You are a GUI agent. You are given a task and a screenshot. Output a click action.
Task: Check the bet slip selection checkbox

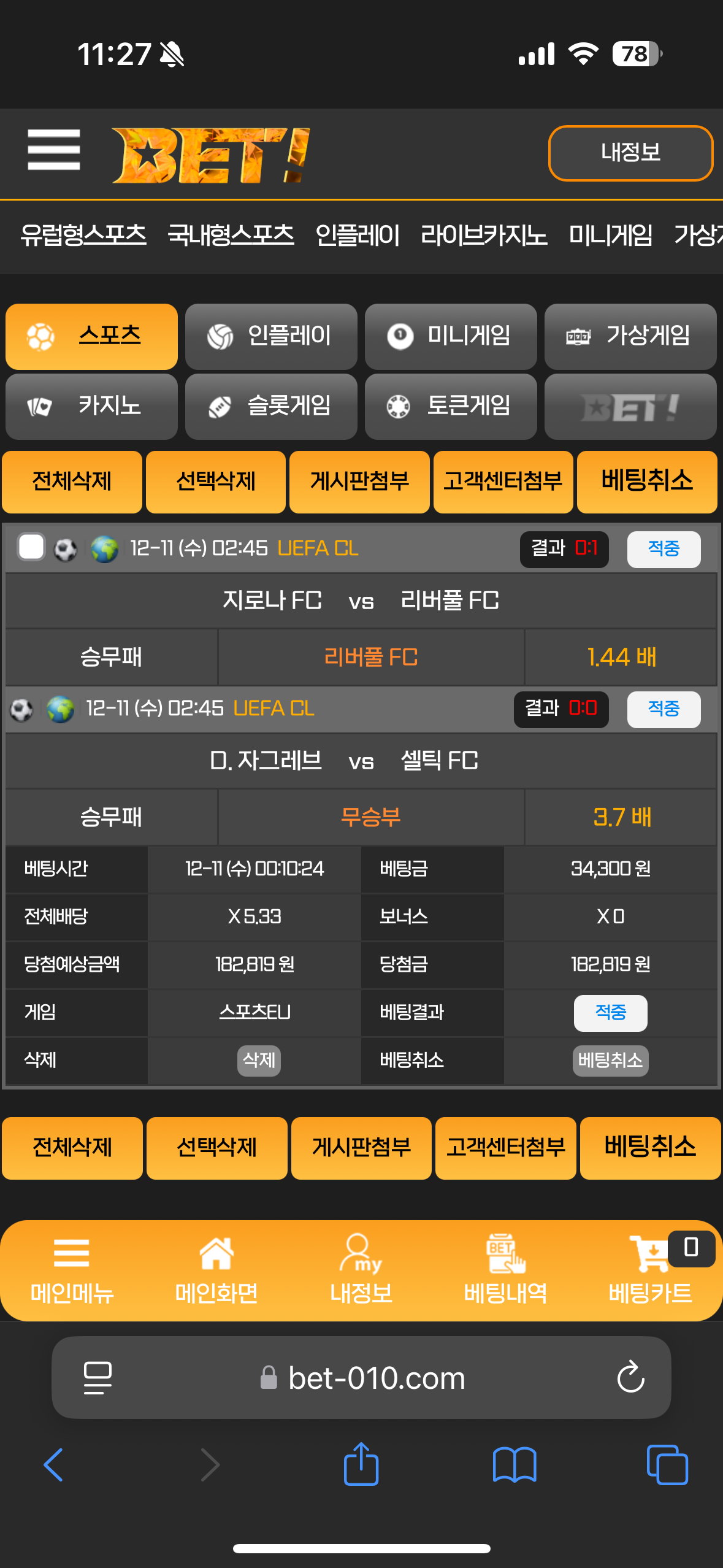[x=31, y=547]
